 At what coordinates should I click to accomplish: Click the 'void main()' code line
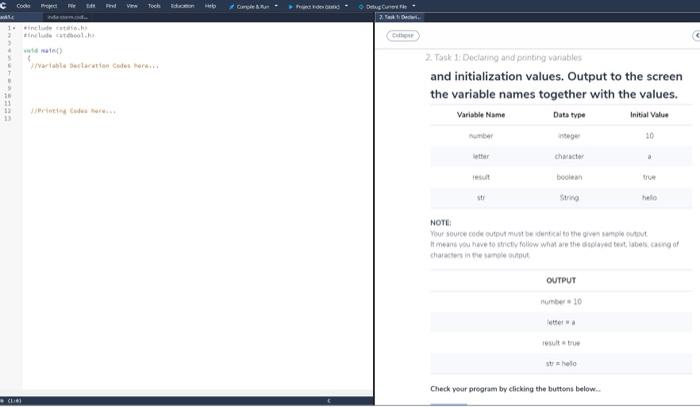43,50
